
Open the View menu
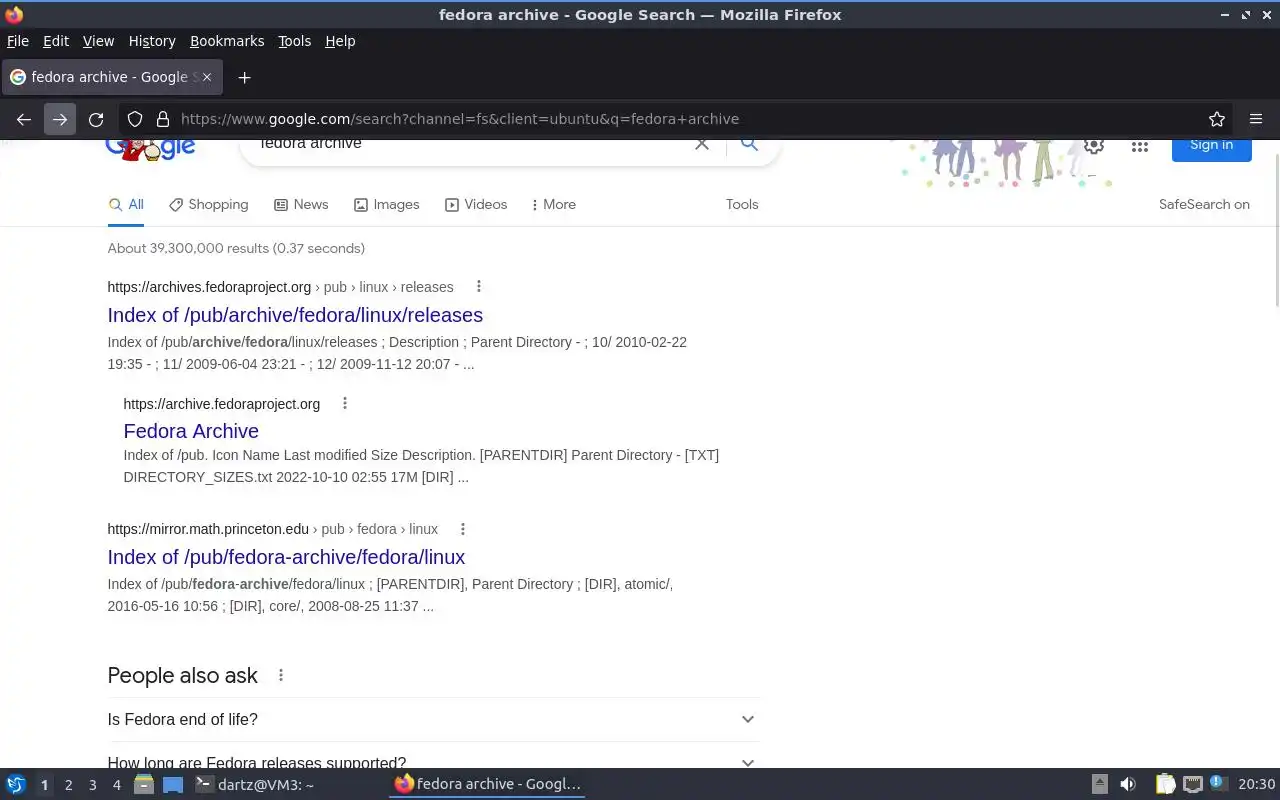coord(98,41)
